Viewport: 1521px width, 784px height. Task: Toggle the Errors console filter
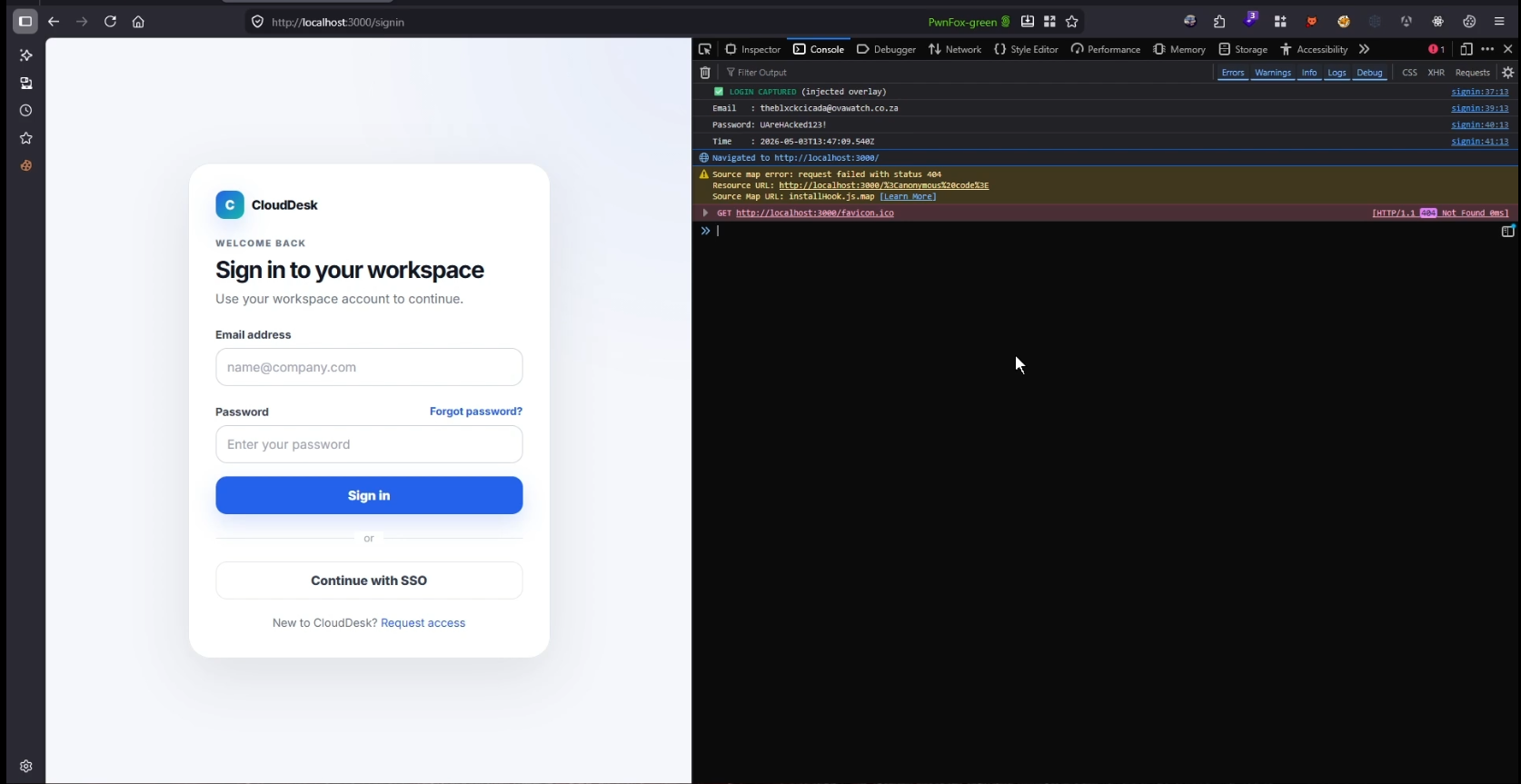1233,73
